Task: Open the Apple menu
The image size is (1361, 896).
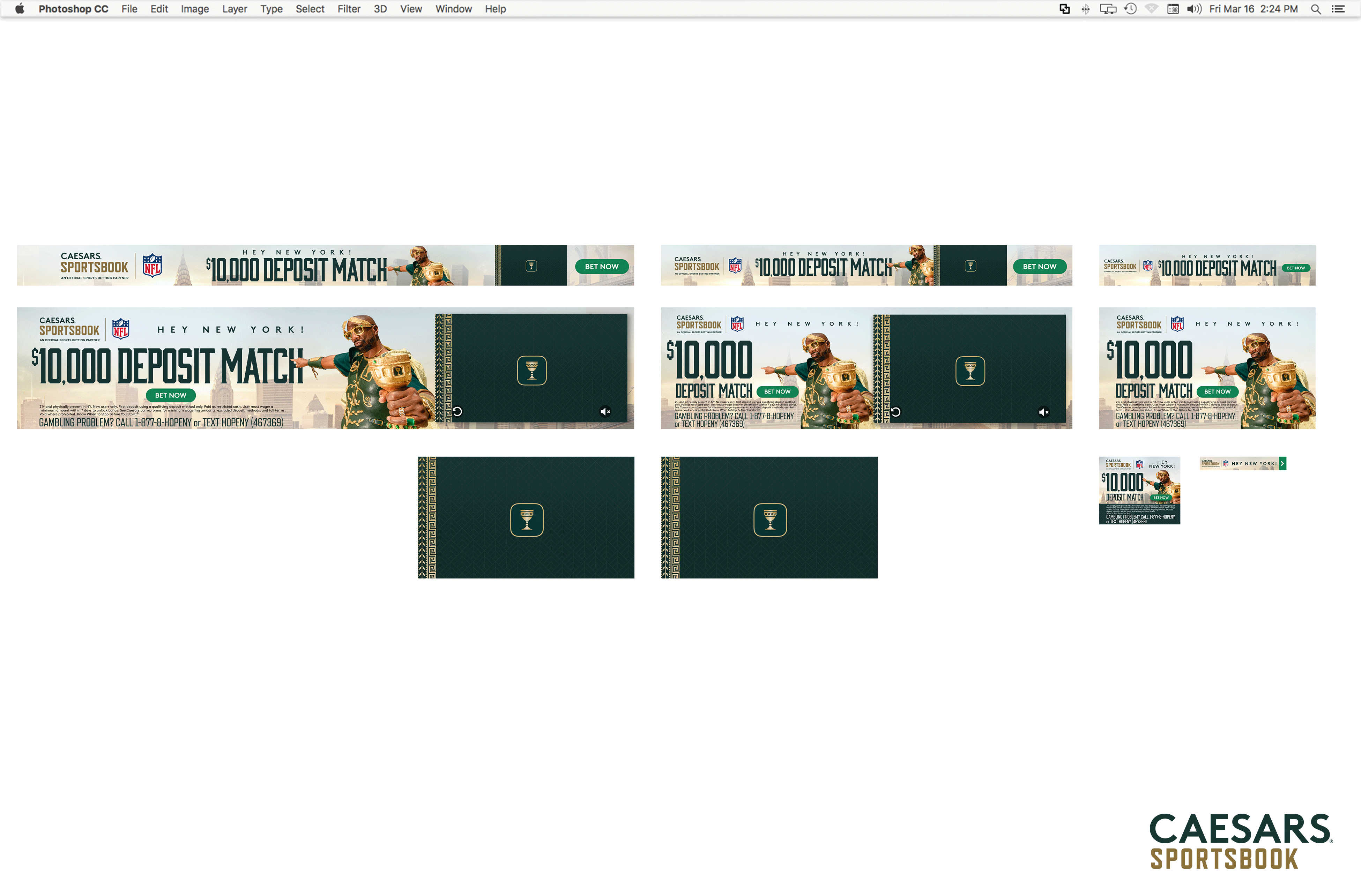Action: coord(20,9)
